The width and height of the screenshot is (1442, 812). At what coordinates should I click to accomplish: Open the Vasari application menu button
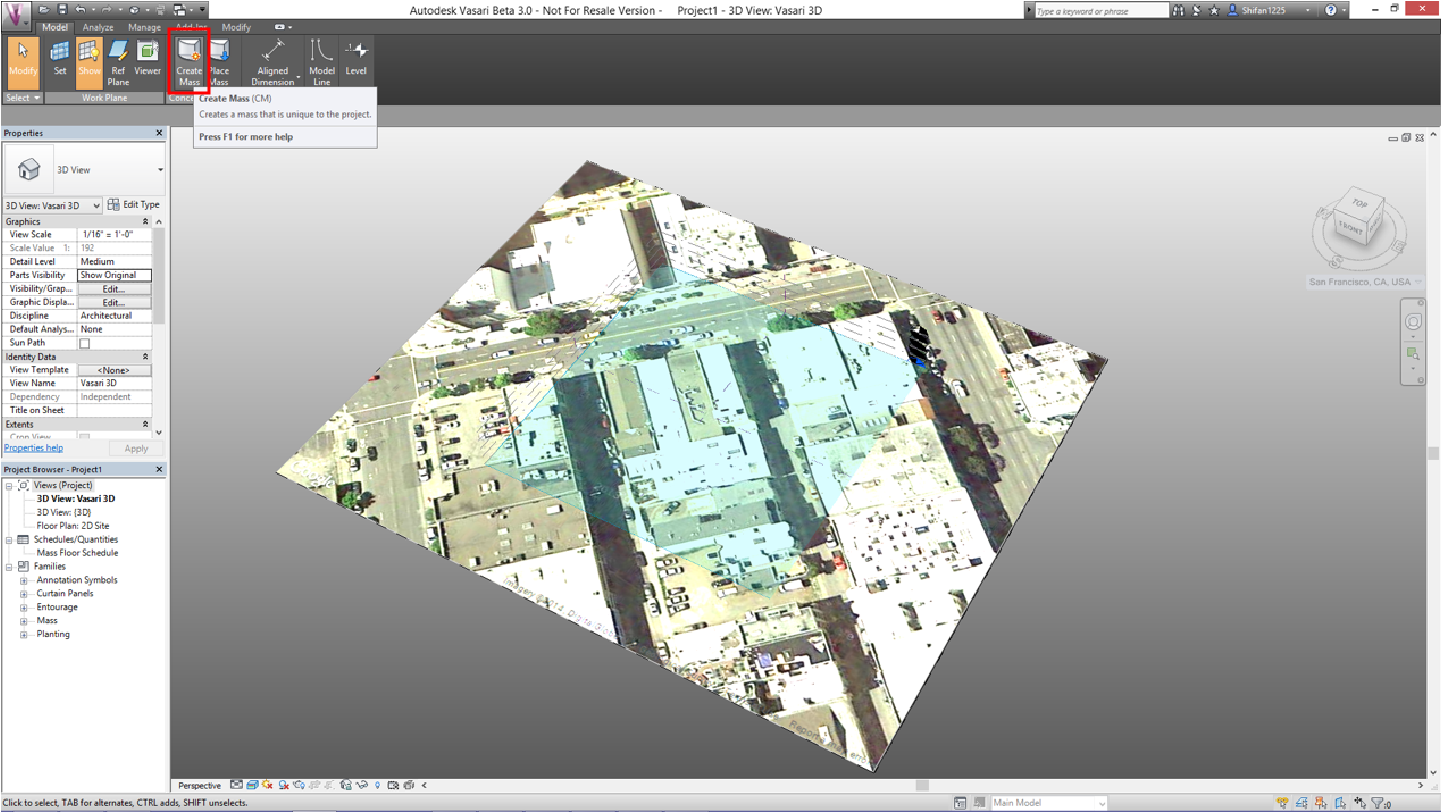[x=16, y=14]
